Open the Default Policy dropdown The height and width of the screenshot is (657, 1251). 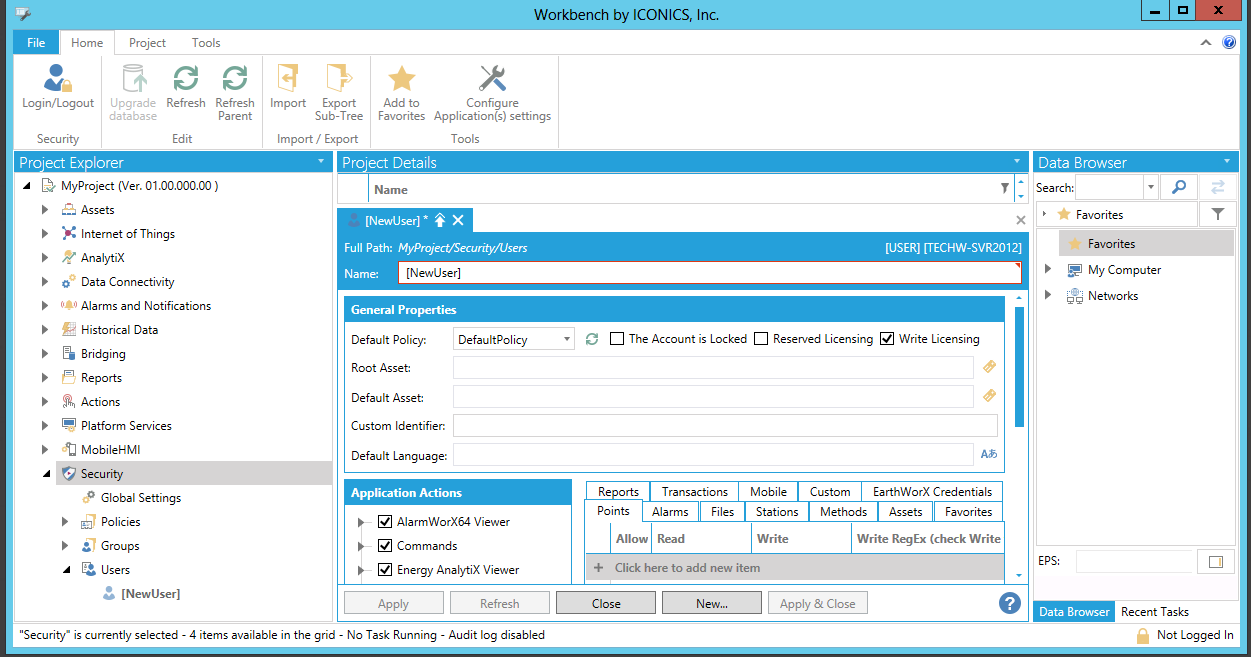[x=567, y=339]
